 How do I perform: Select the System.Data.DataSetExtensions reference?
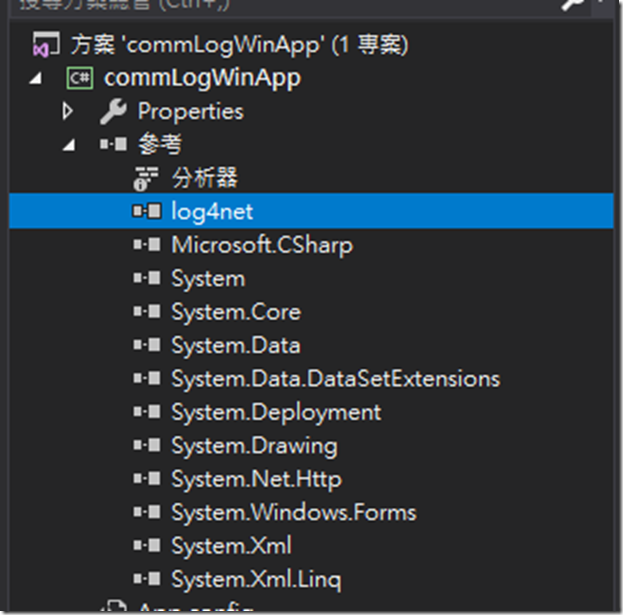pos(336,379)
